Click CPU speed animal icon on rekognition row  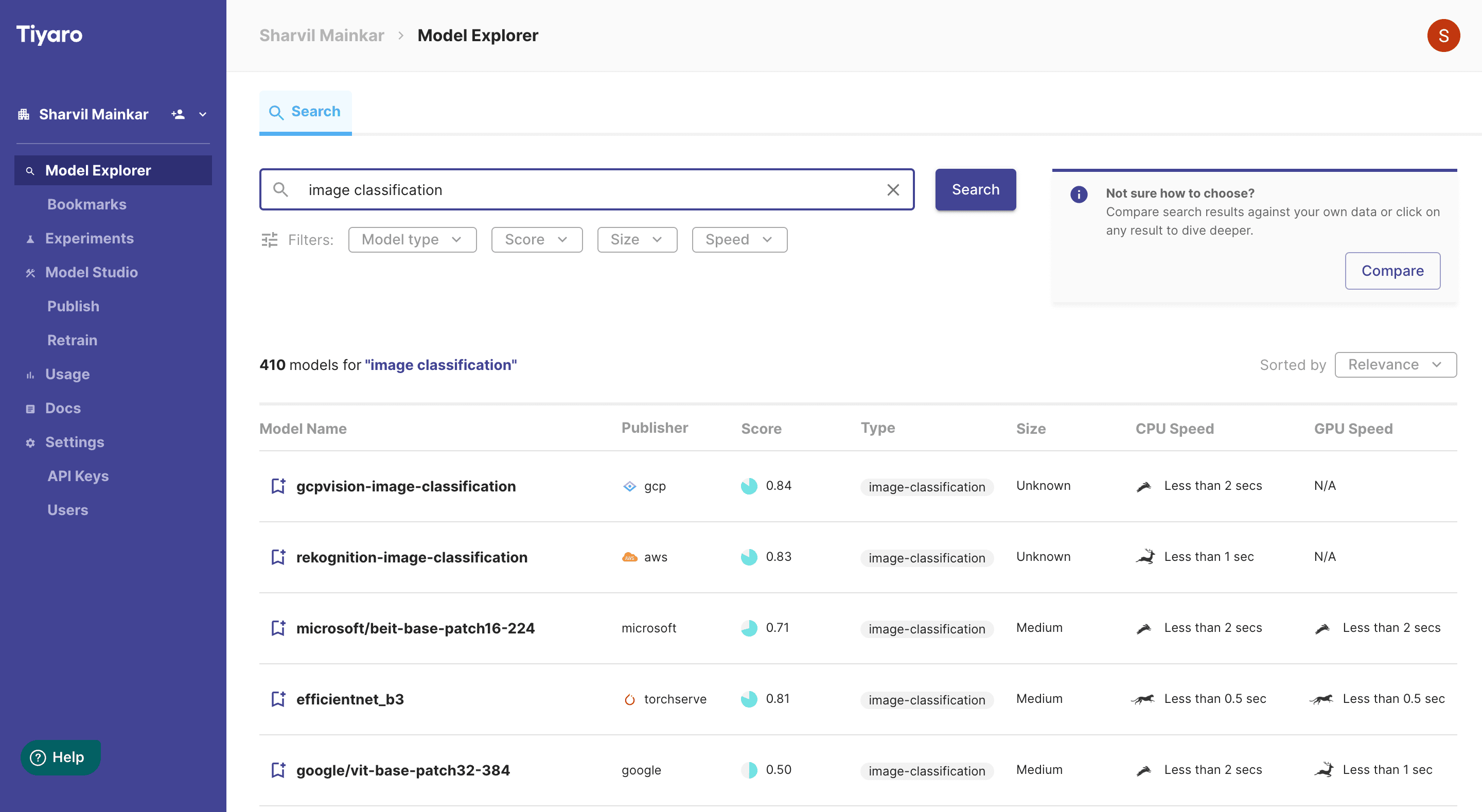click(1145, 556)
